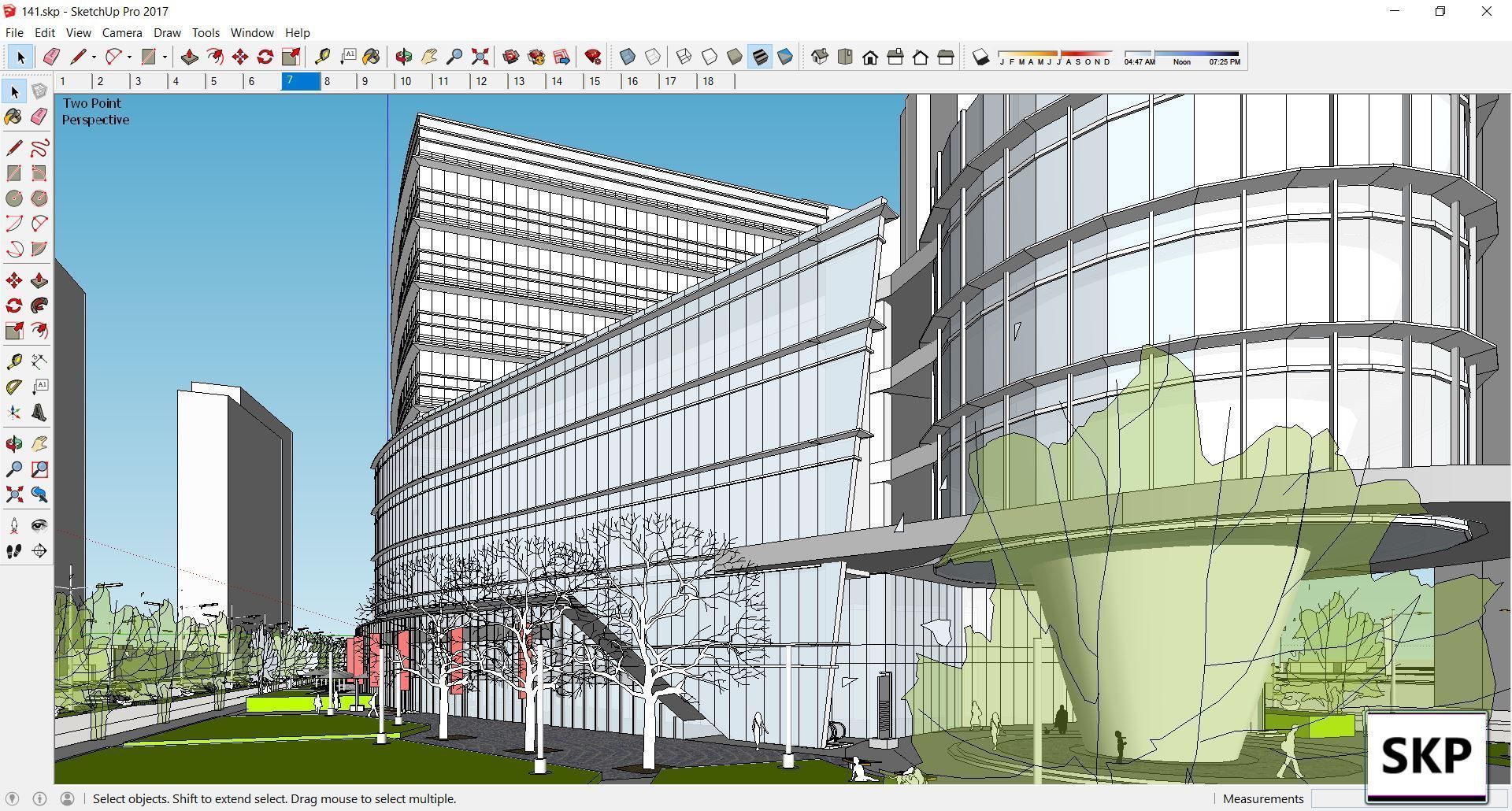Image resolution: width=1512 pixels, height=811 pixels.
Task: Switch to scene tab 12
Action: click(x=490, y=81)
